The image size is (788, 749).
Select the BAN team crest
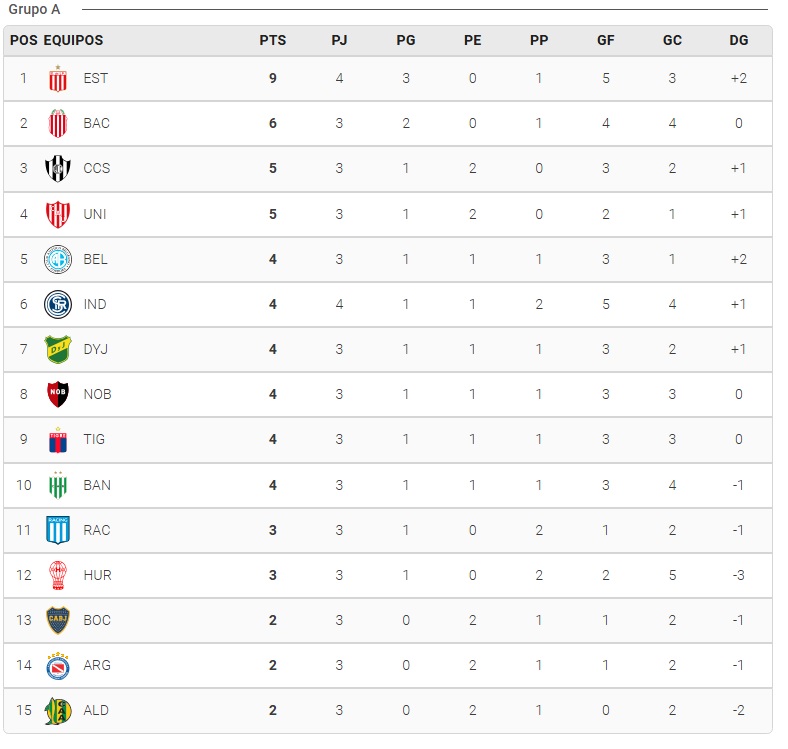58,486
